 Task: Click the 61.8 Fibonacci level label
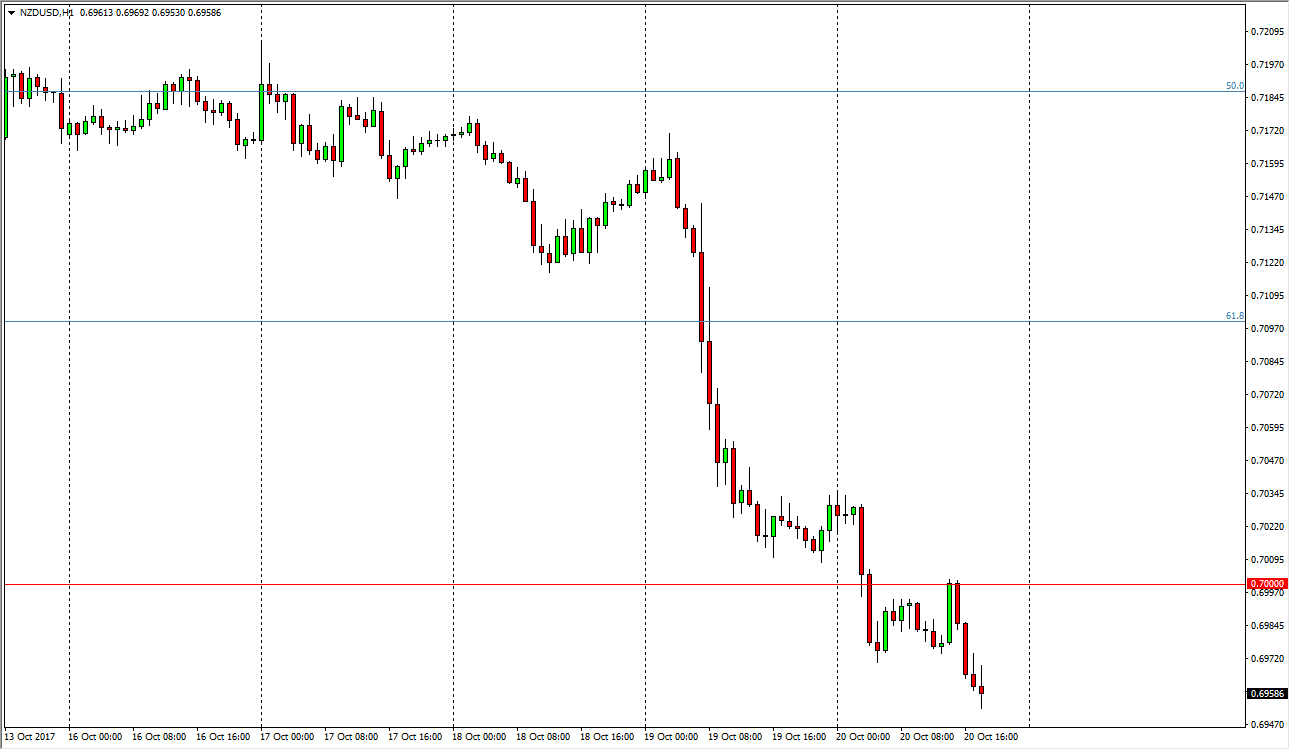coord(1235,316)
